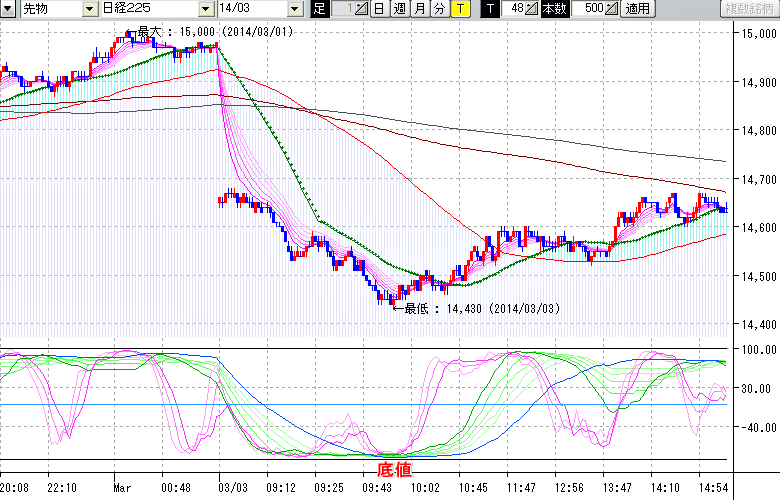Switch to minute 分 chart period

(x=439, y=9)
